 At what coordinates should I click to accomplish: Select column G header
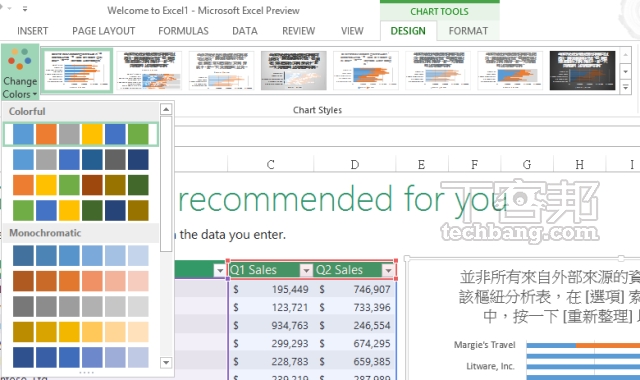[527, 164]
